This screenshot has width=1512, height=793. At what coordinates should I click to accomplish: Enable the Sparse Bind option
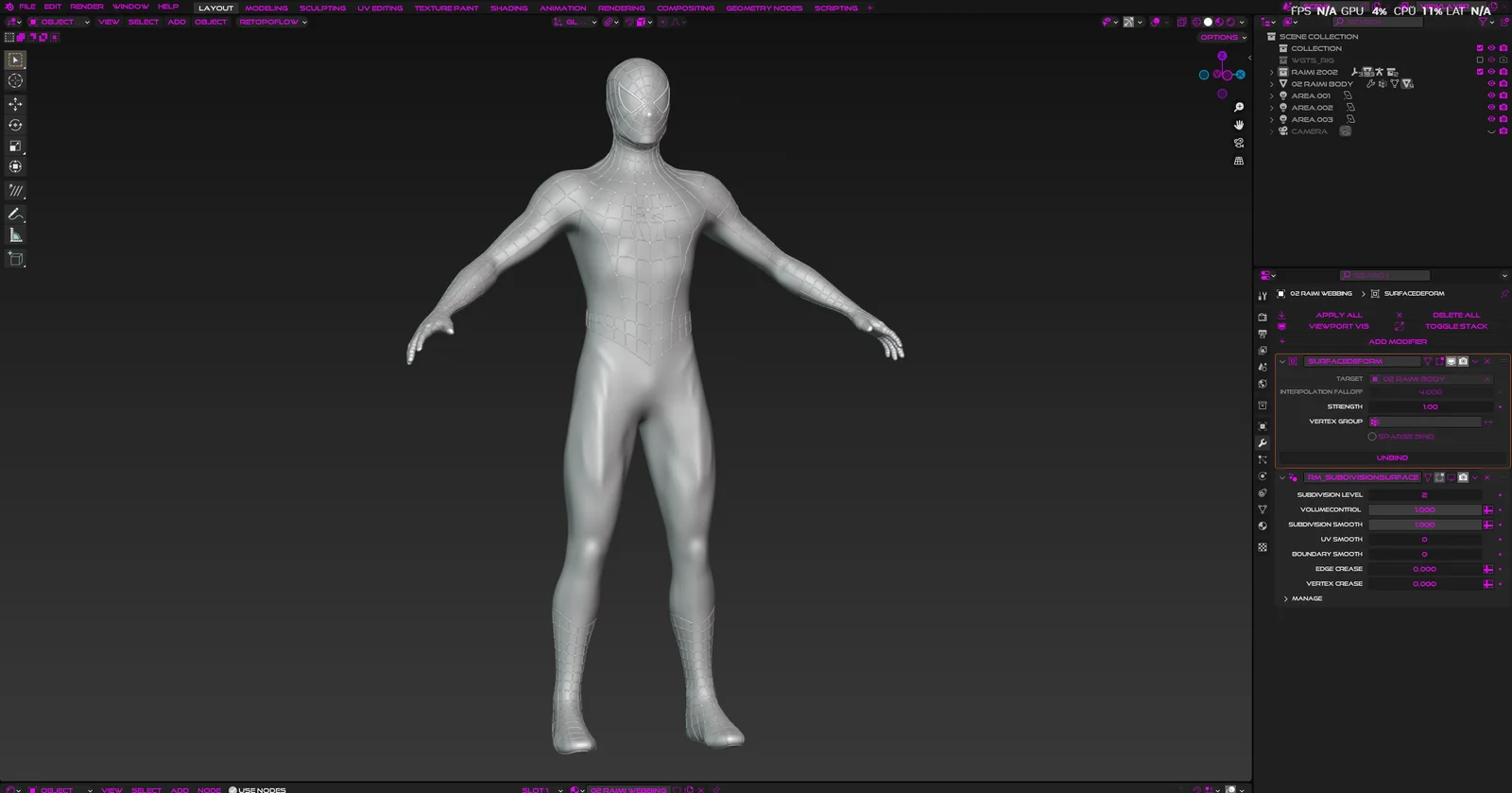point(1372,437)
